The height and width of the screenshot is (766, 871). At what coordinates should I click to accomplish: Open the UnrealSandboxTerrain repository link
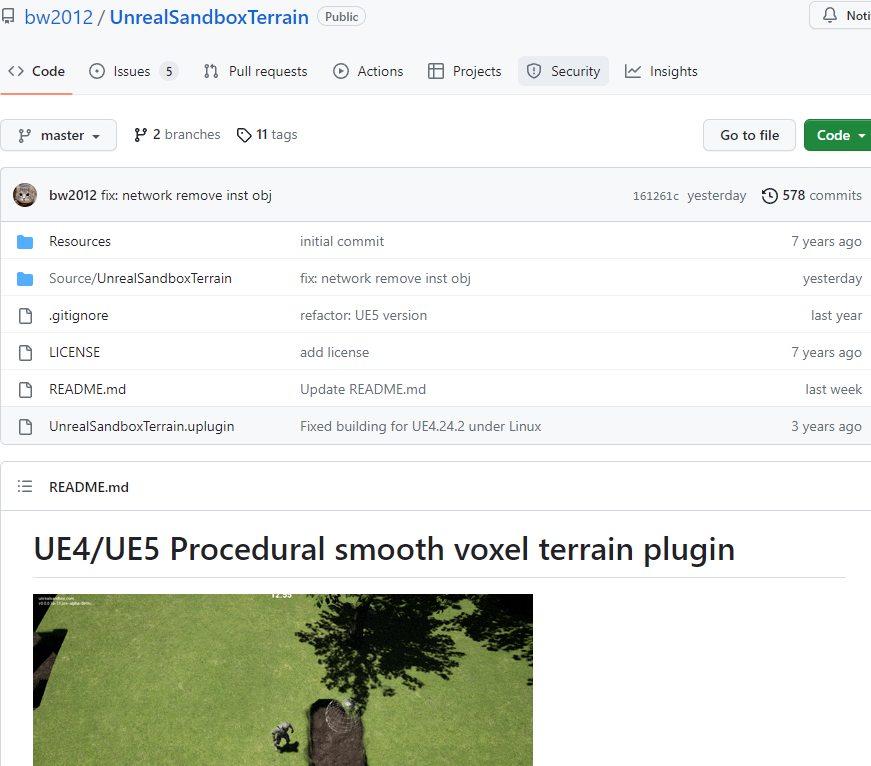tap(209, 17)
